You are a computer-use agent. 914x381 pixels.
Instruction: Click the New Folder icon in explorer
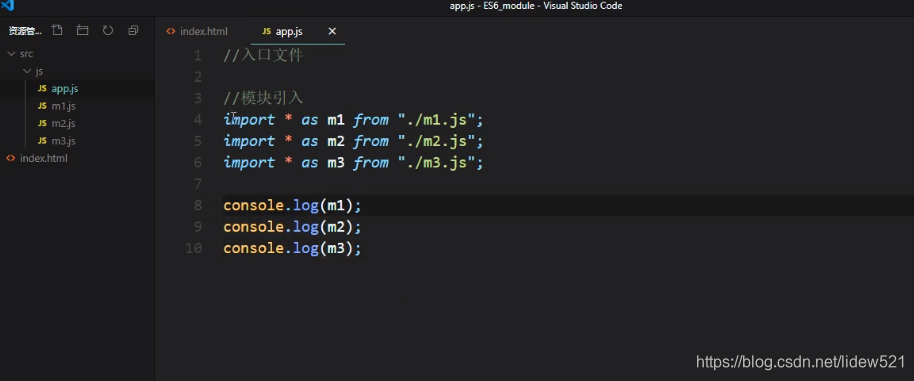82,30
